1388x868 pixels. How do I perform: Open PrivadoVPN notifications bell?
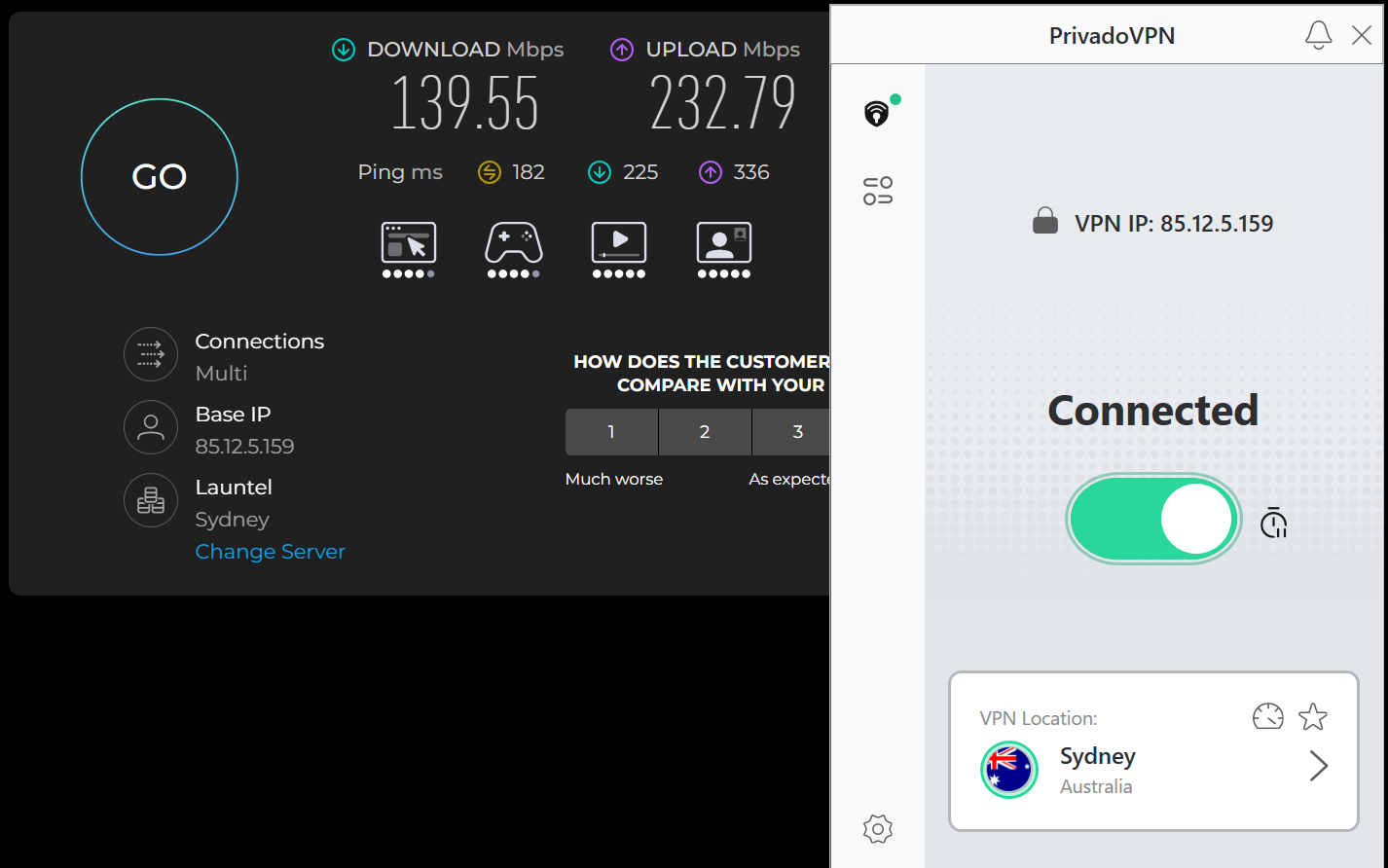pos(1318,36)
